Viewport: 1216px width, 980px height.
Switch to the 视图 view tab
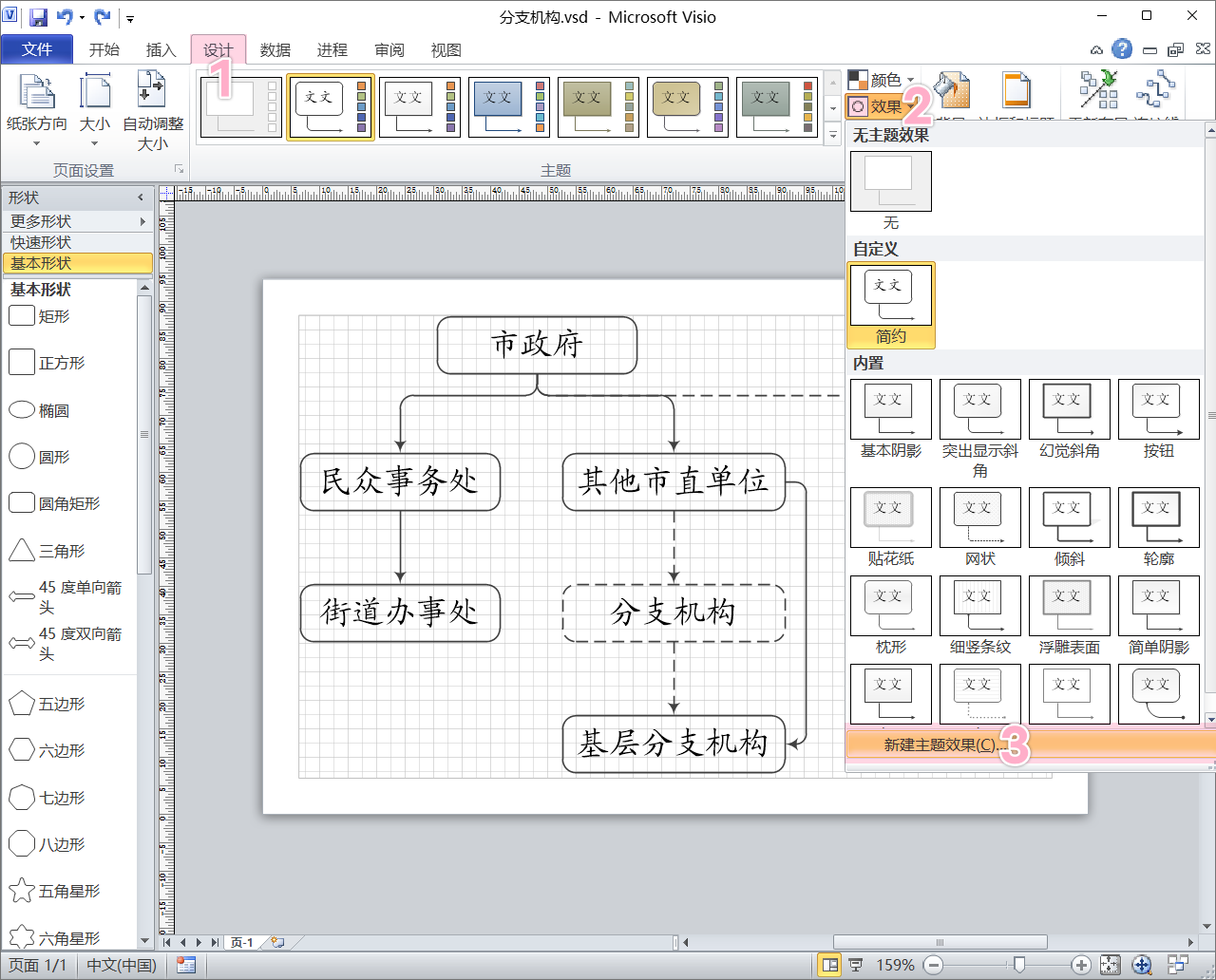(x=446, y=50)
